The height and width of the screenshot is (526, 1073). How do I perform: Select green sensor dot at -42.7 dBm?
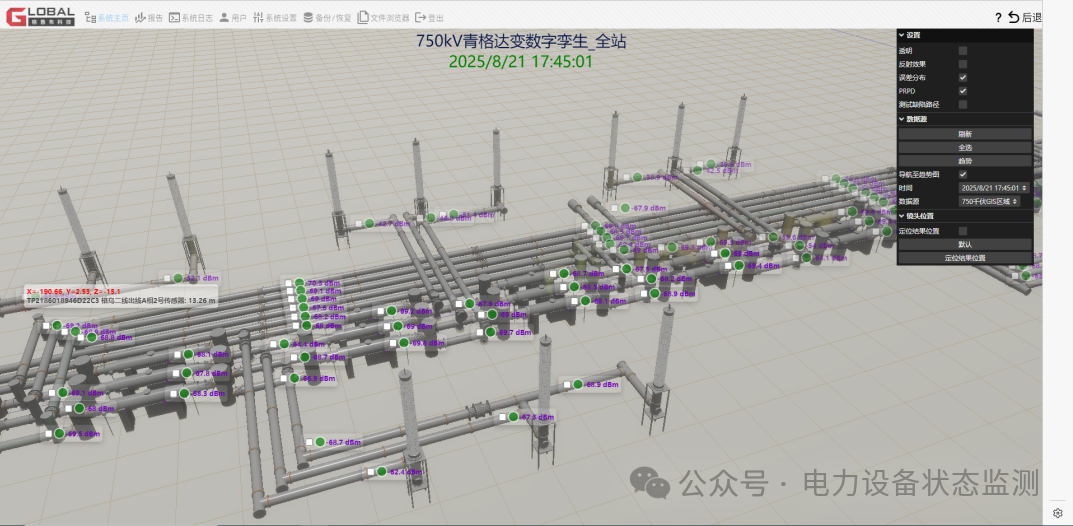370,223
